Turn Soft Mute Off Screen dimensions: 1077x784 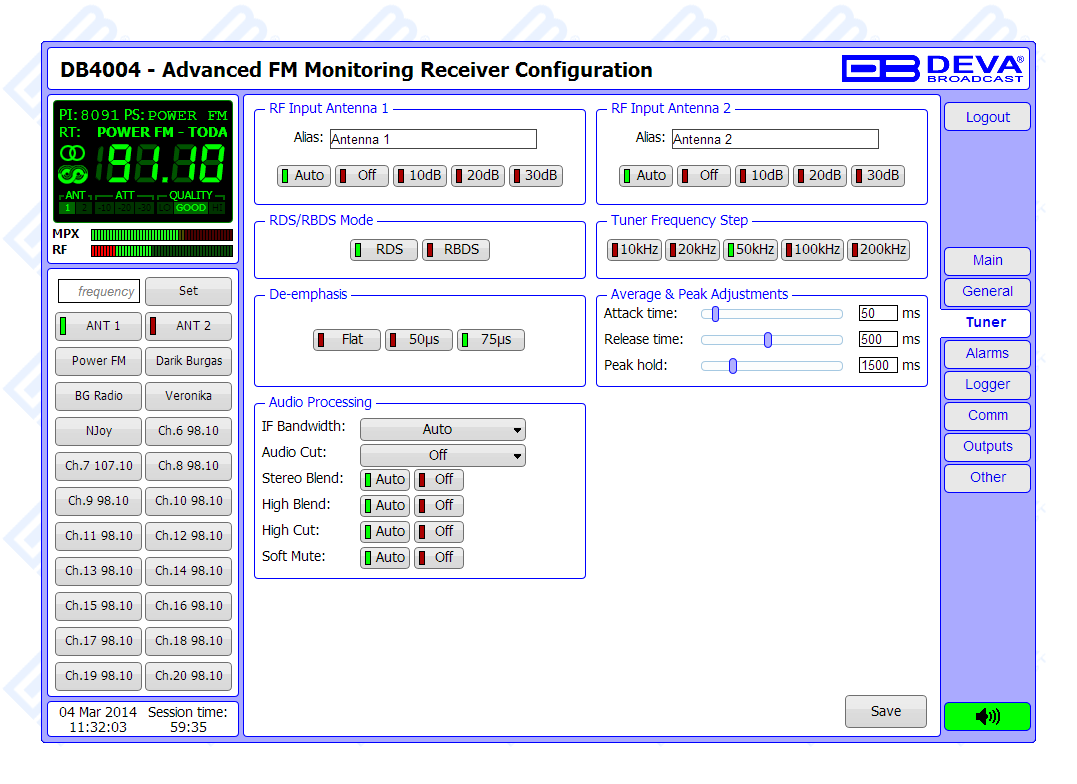[439, 557]
